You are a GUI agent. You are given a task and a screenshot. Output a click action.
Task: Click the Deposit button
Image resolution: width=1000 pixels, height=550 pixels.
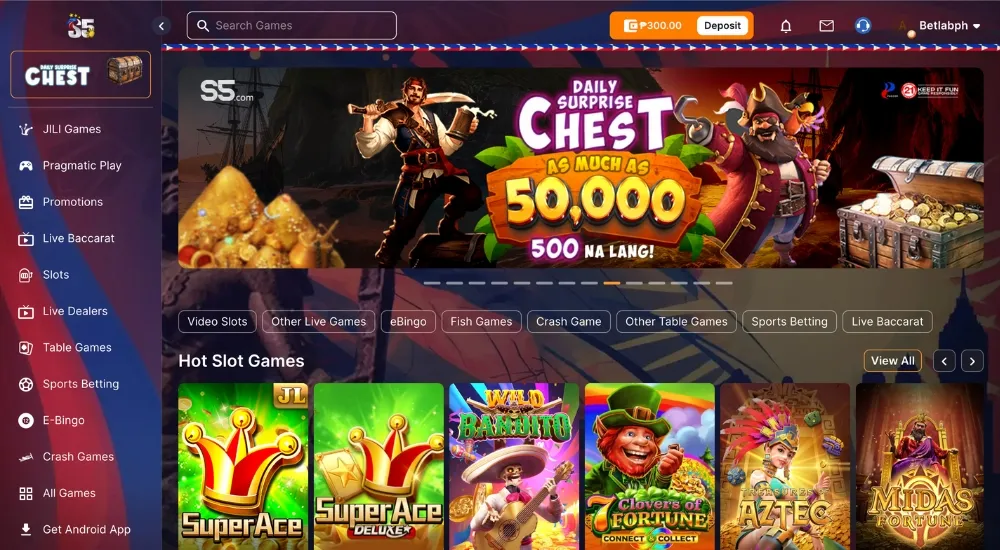point(722,26)
